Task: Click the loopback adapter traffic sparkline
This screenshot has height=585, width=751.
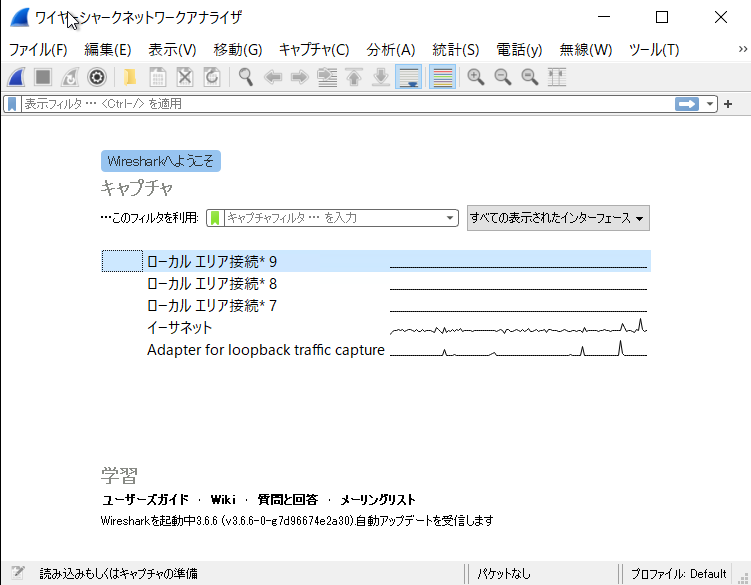Action: [518, 349]
